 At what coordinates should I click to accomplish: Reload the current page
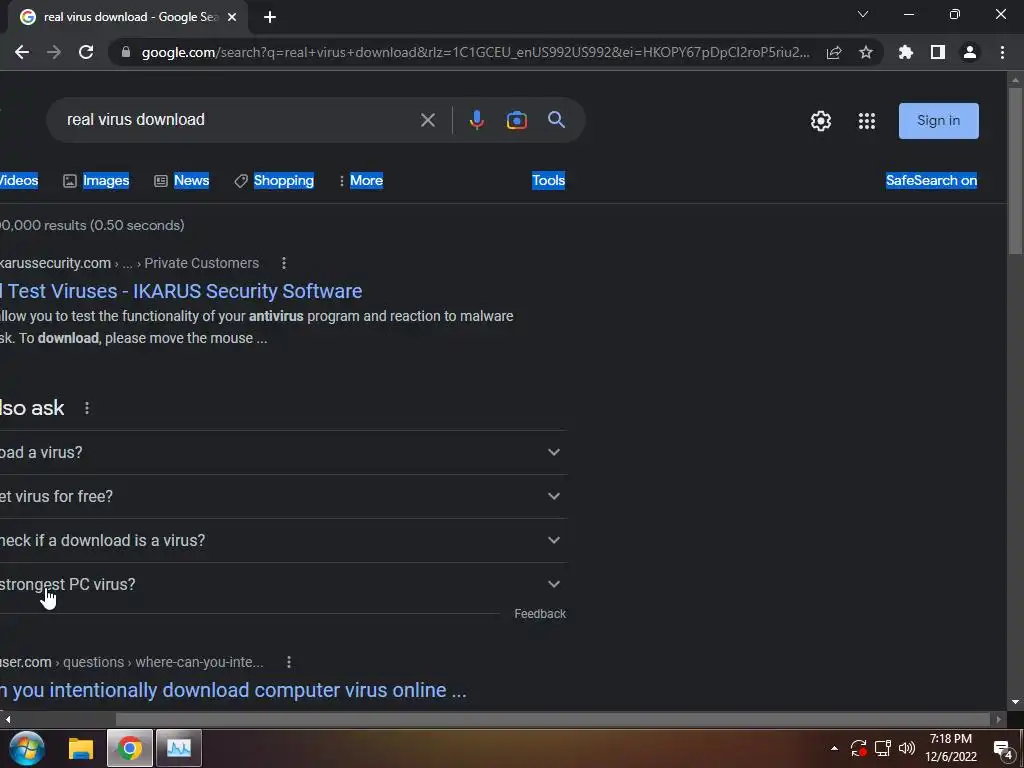coord(86,52)
